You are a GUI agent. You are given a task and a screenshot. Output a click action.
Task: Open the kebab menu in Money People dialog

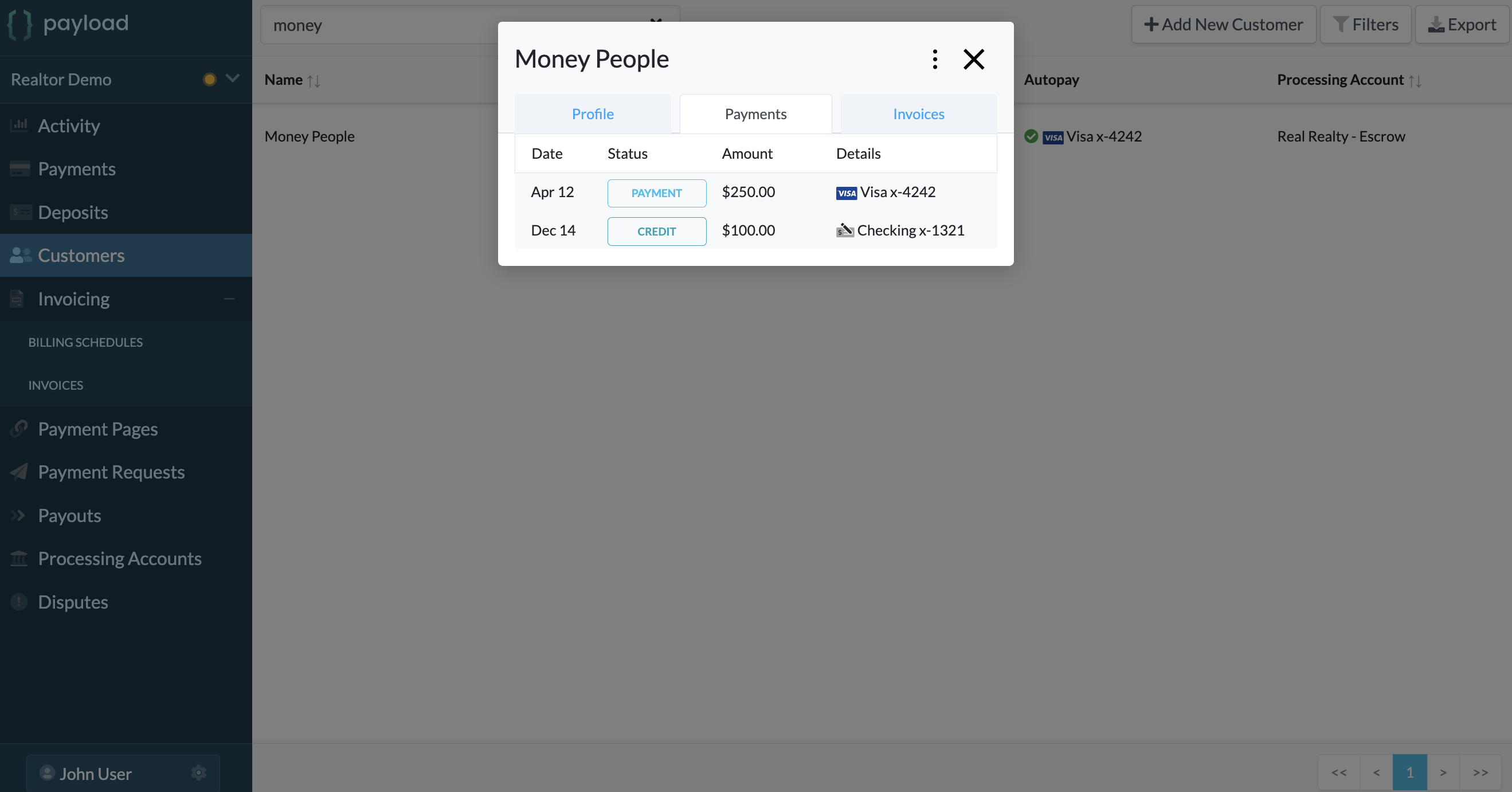(934, 58)
